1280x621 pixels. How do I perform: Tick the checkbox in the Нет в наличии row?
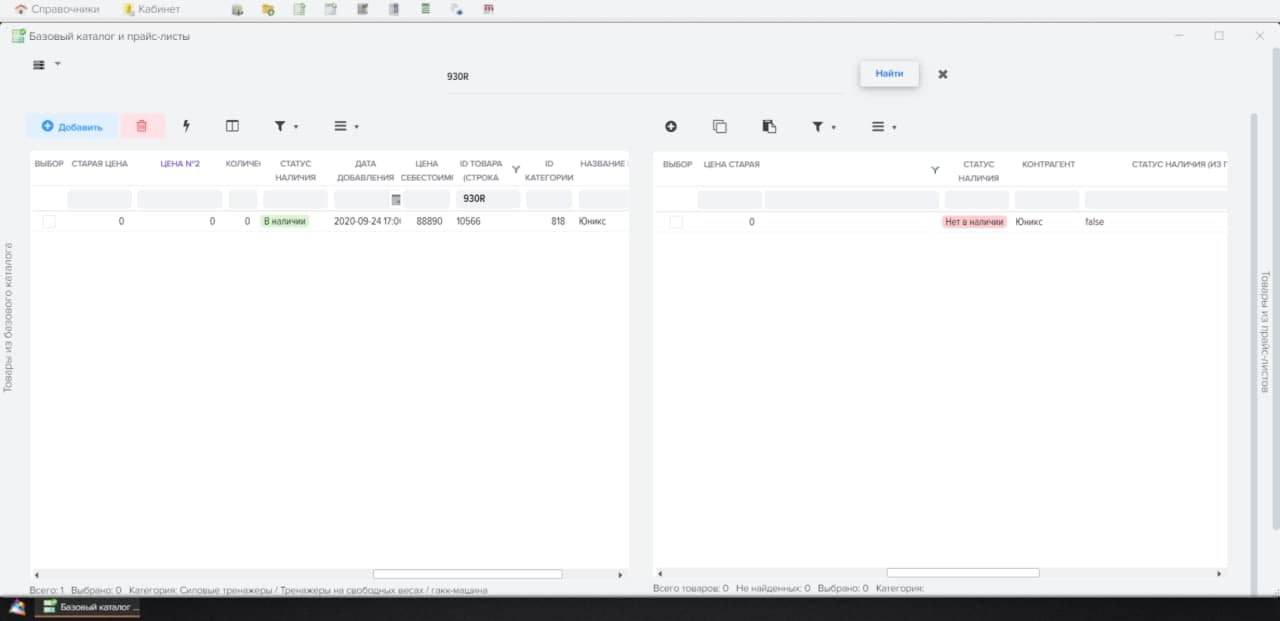click(x=676, y=221)
